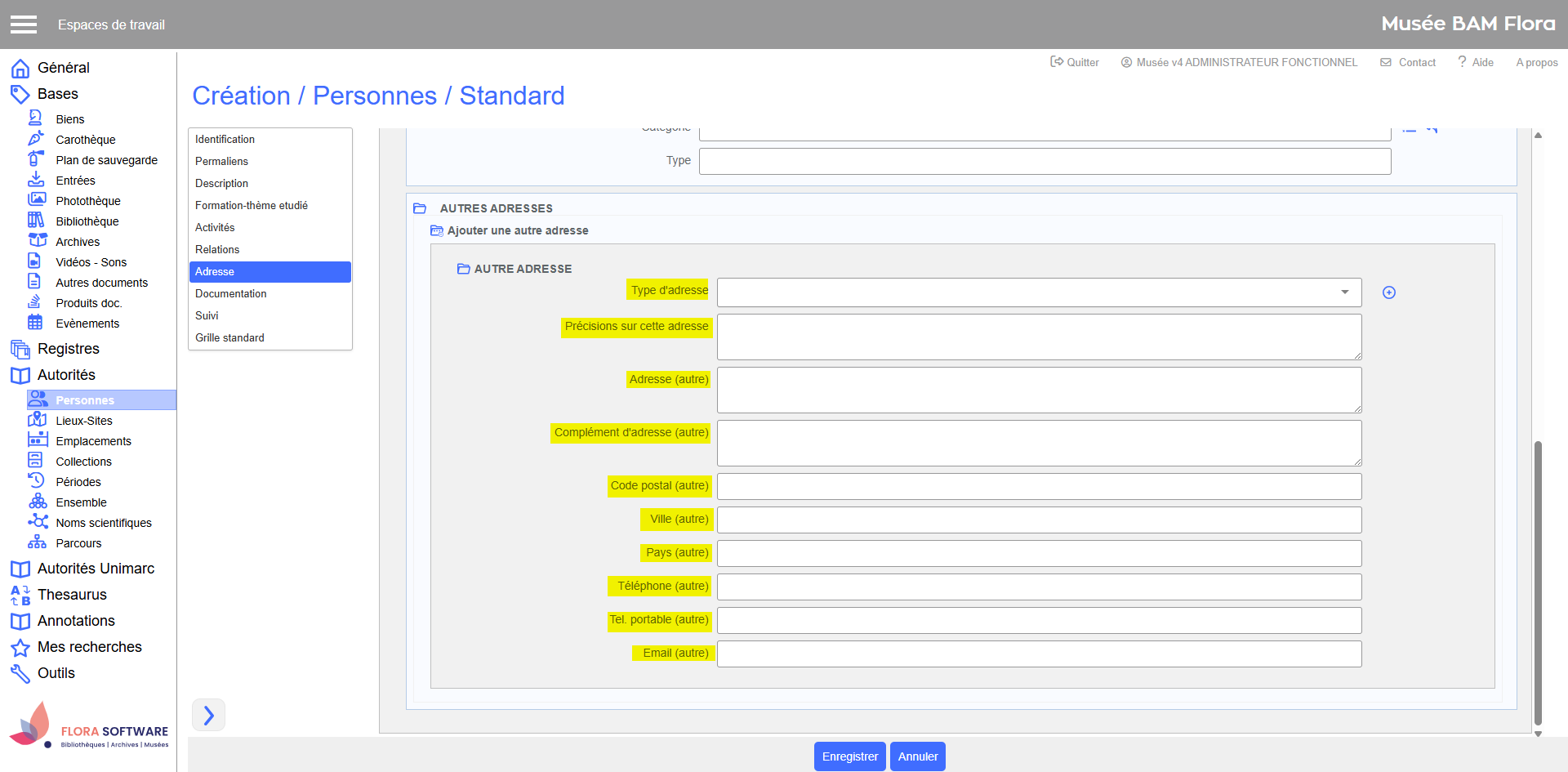
Task: Collapse the AUTRE ADRESSE folder section
Action: [x=463, y=269]
